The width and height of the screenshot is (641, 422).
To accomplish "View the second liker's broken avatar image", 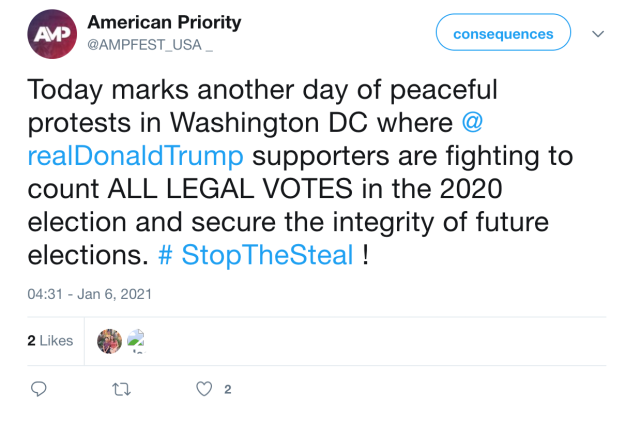I will (x=137, y=341).
